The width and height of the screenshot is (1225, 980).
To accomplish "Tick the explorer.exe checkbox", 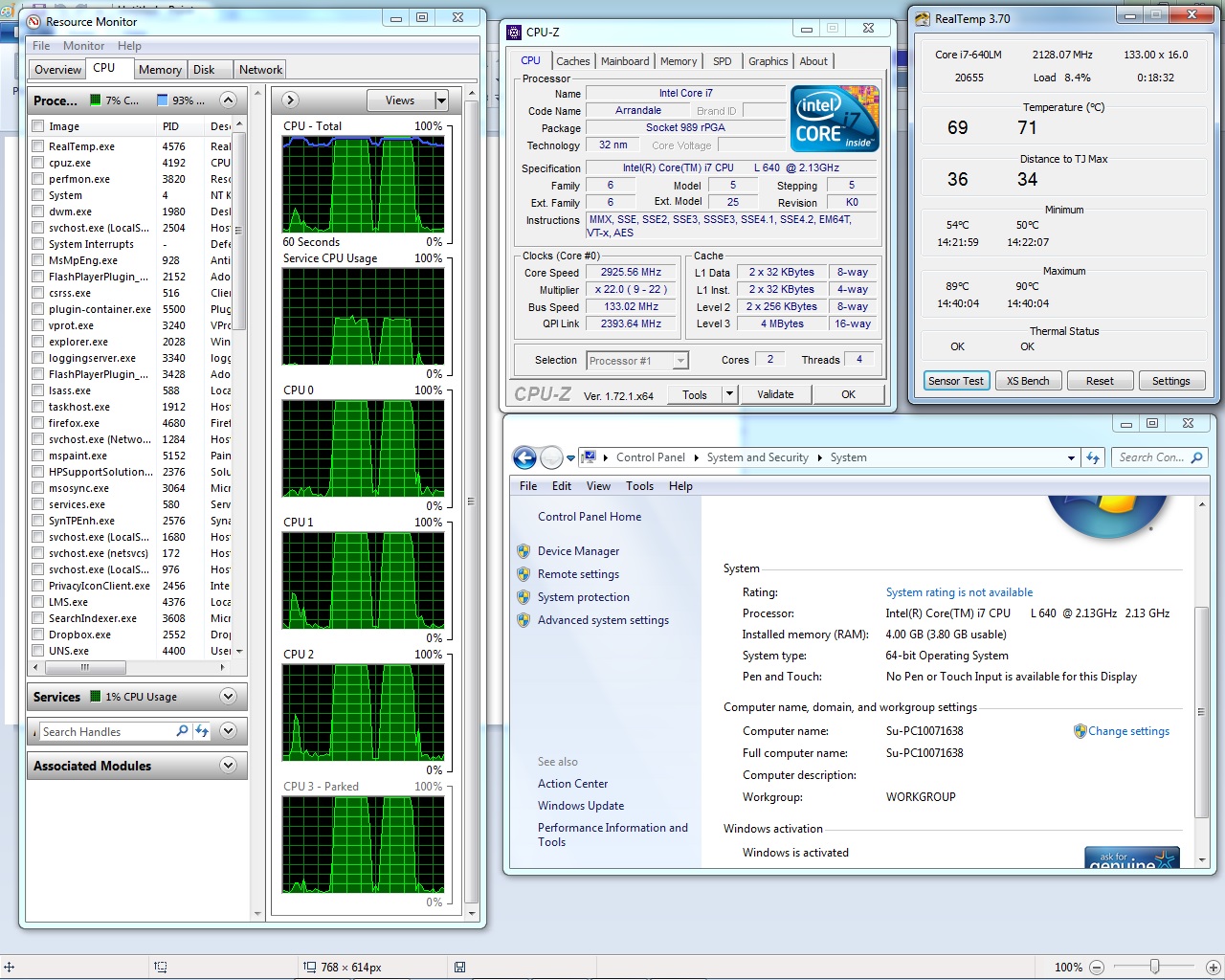I will pyautogui.click(x=38, y=342).
